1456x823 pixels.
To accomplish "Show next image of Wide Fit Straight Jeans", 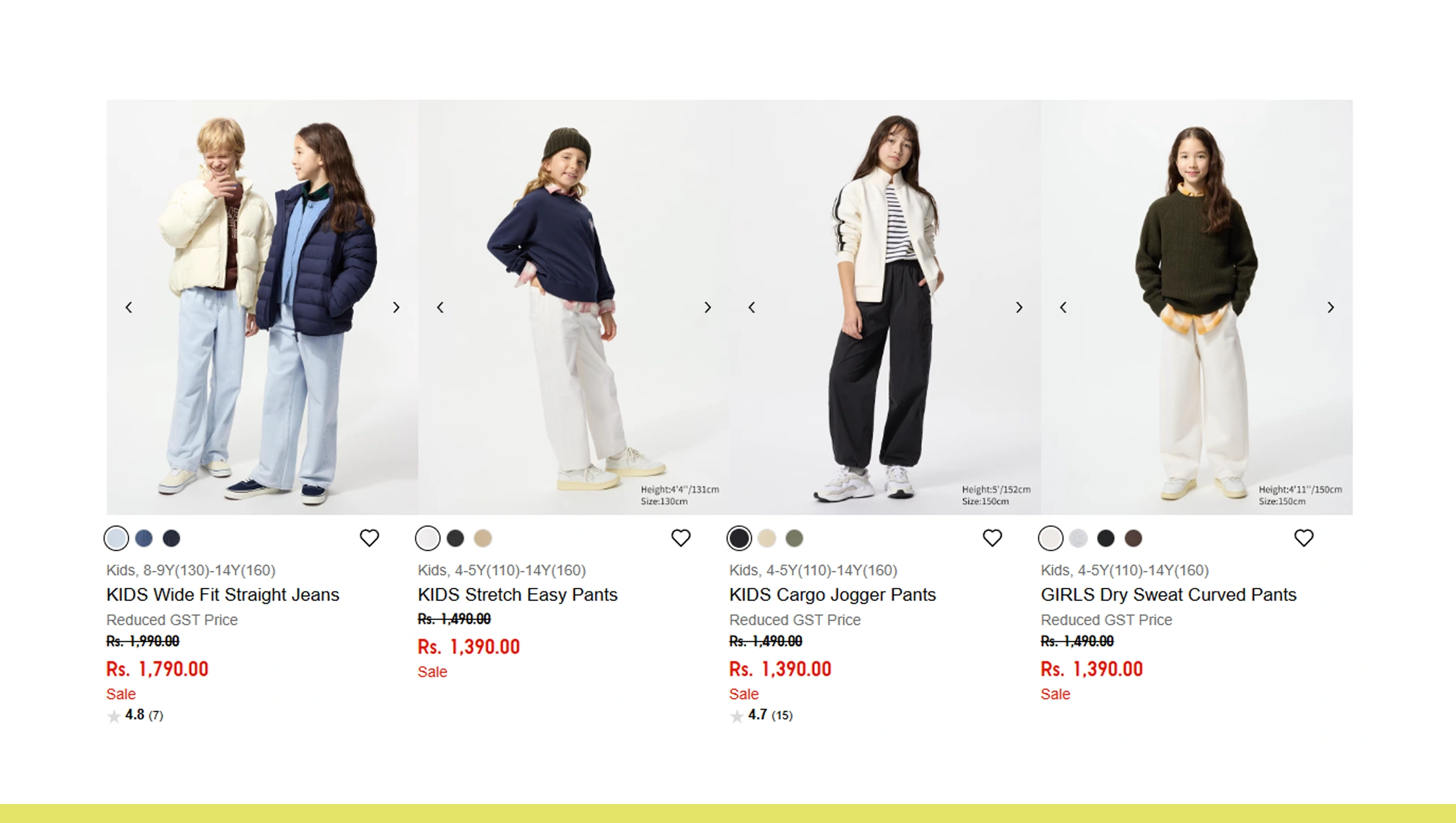I will [396, 308].
